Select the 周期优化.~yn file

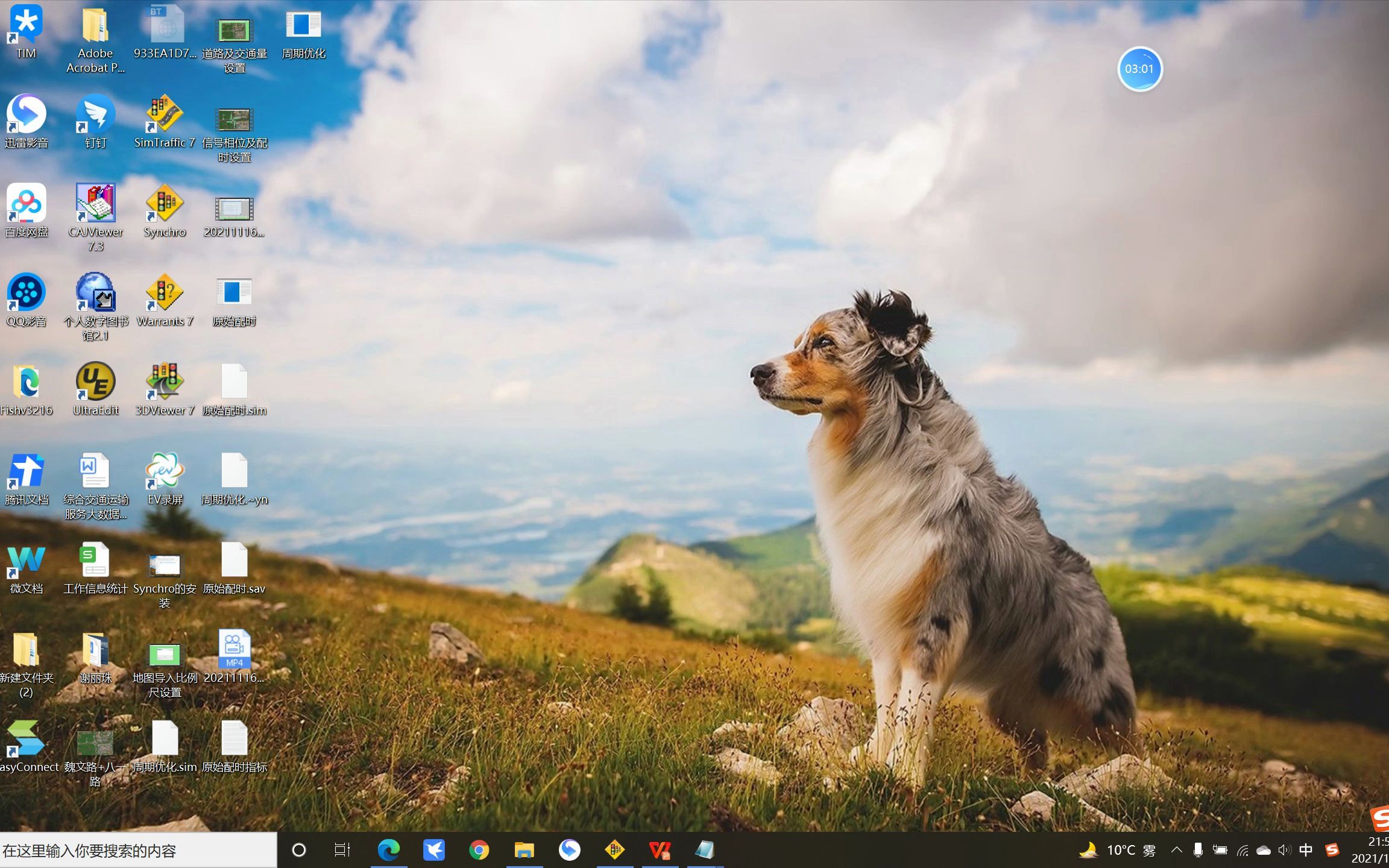pyautogui.click(x=235, y=477)
